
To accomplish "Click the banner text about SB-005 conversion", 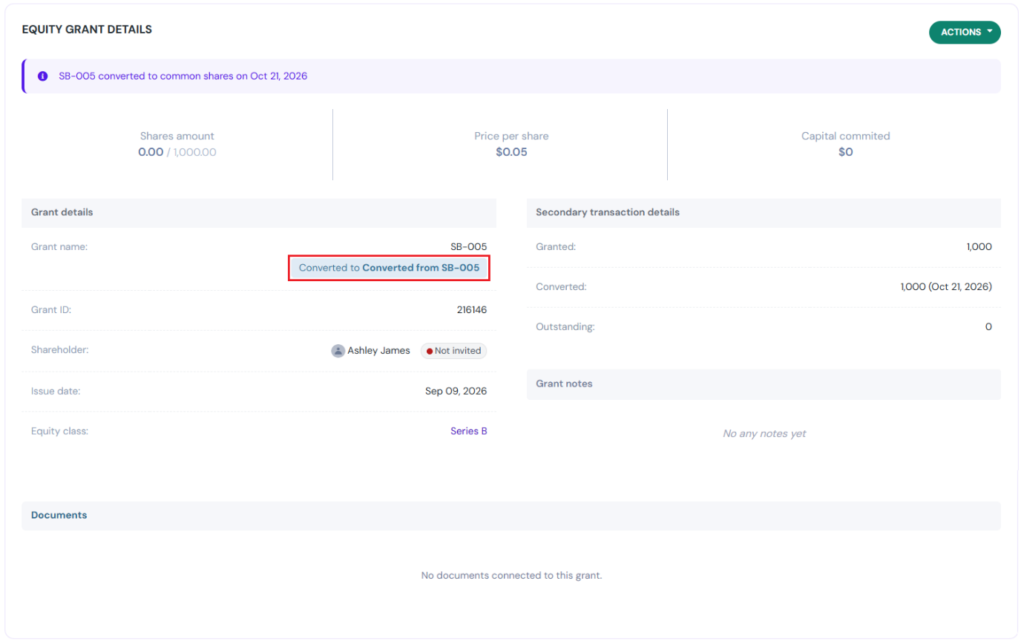I will [x=183, y=76].
